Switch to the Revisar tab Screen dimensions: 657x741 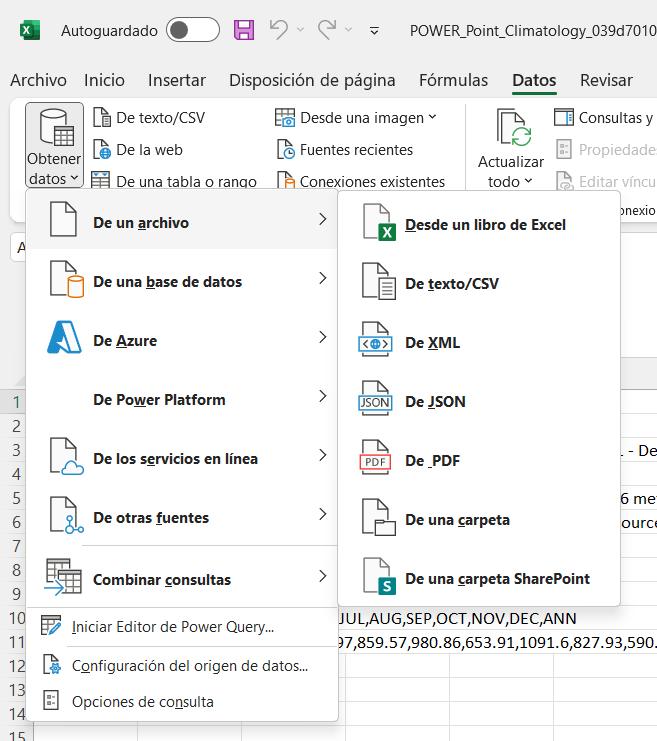pos(606,80)
